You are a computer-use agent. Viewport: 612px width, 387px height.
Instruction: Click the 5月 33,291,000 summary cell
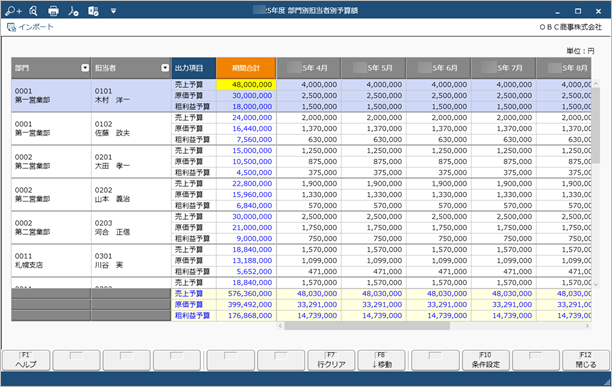click(374, 305)
